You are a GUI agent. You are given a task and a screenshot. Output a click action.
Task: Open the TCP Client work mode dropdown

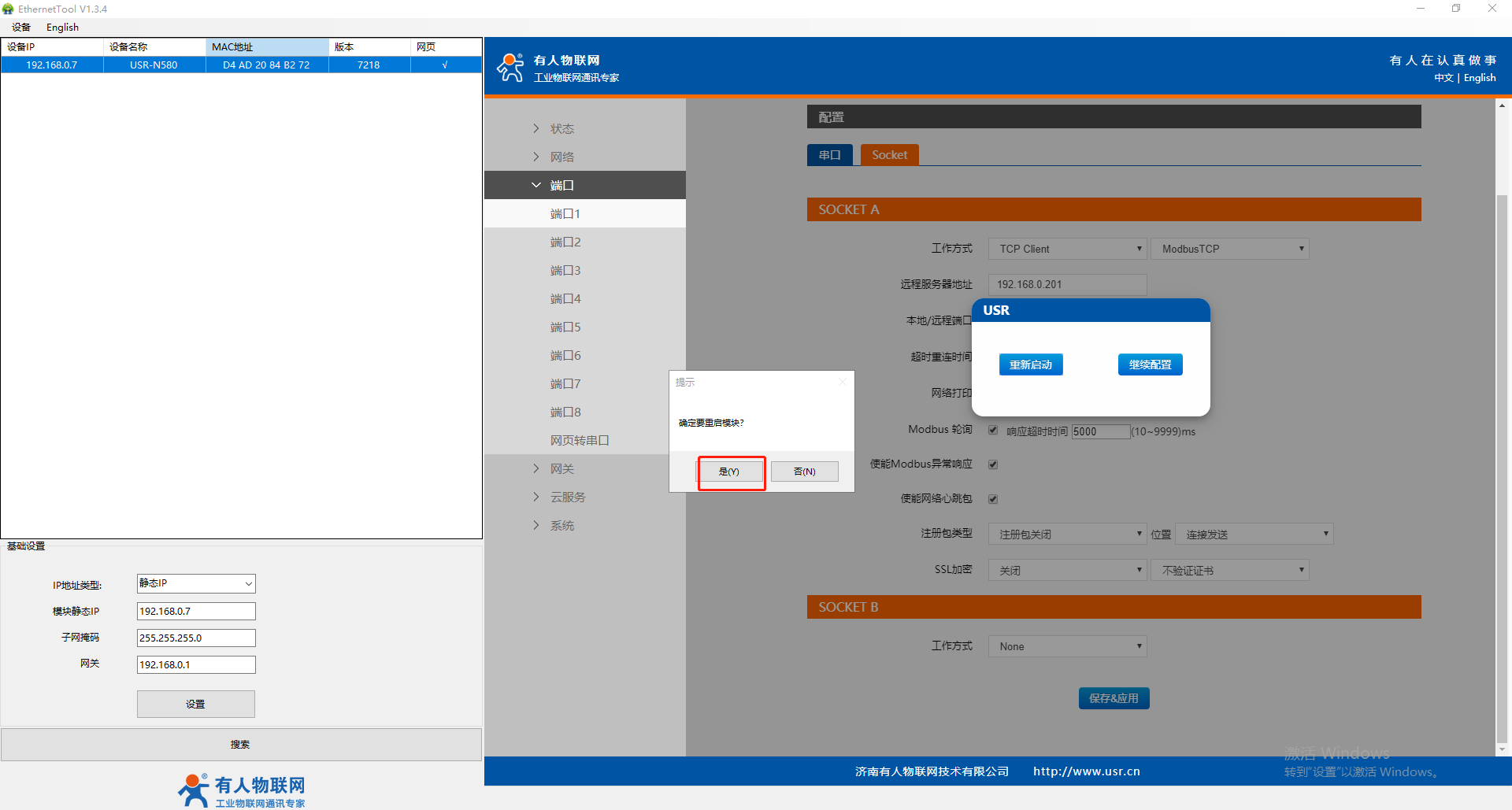pos(1067,249)
